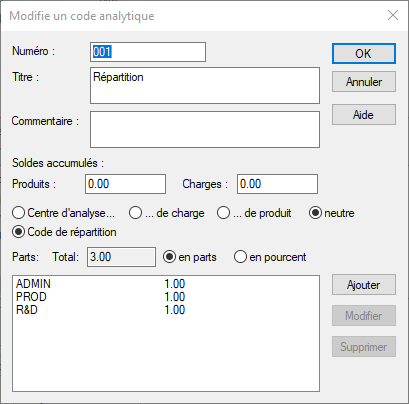Click the greyed-out Modifier button
409x404 pixels.
pyautogui.click(x=364, y=315)
